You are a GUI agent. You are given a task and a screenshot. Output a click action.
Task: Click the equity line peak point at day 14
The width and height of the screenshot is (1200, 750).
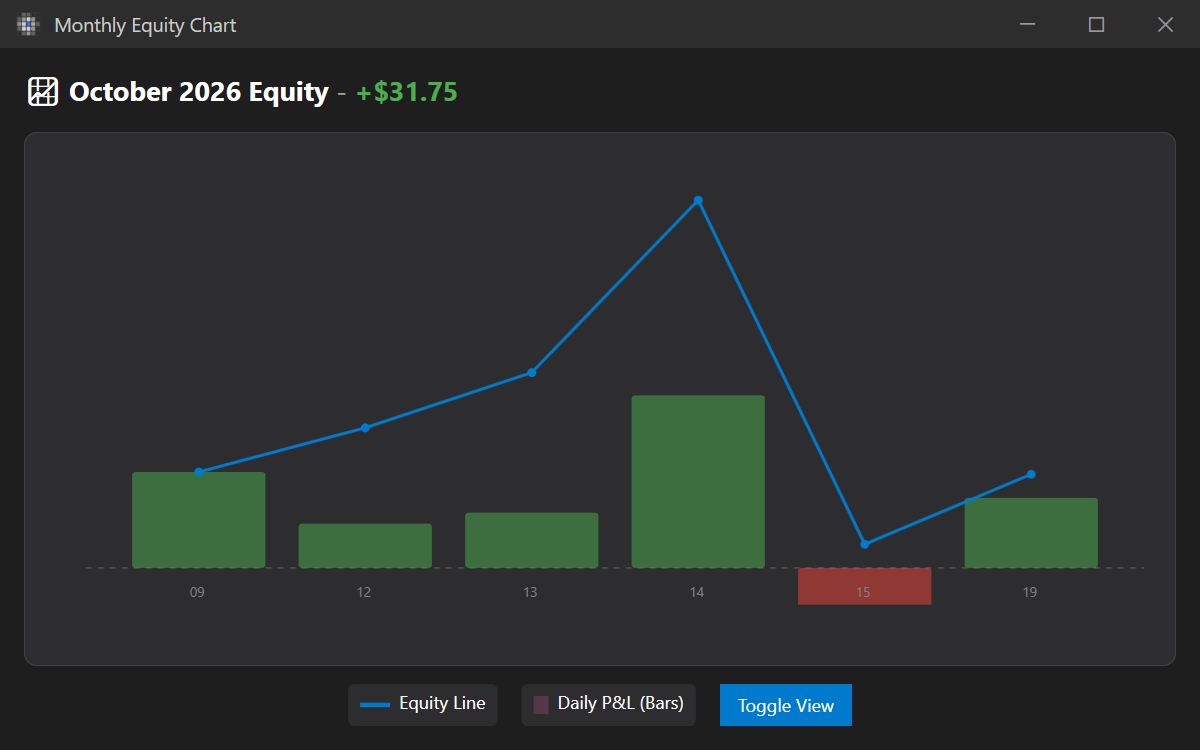pos(698,201)
